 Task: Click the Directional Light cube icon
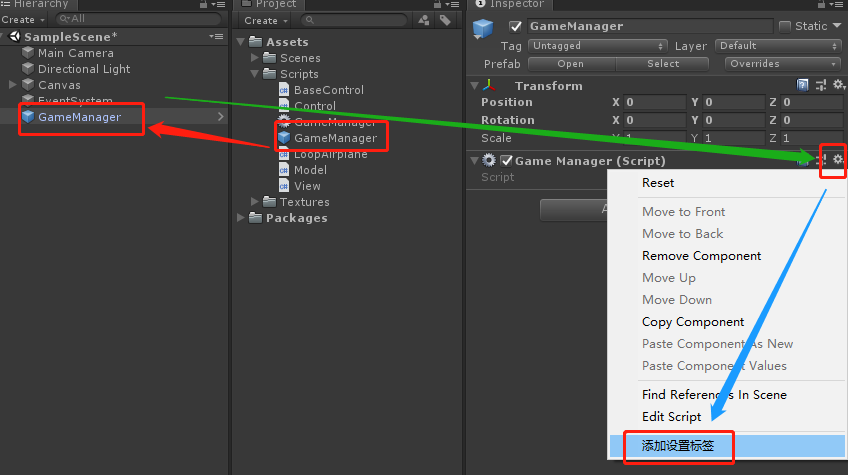28,69
